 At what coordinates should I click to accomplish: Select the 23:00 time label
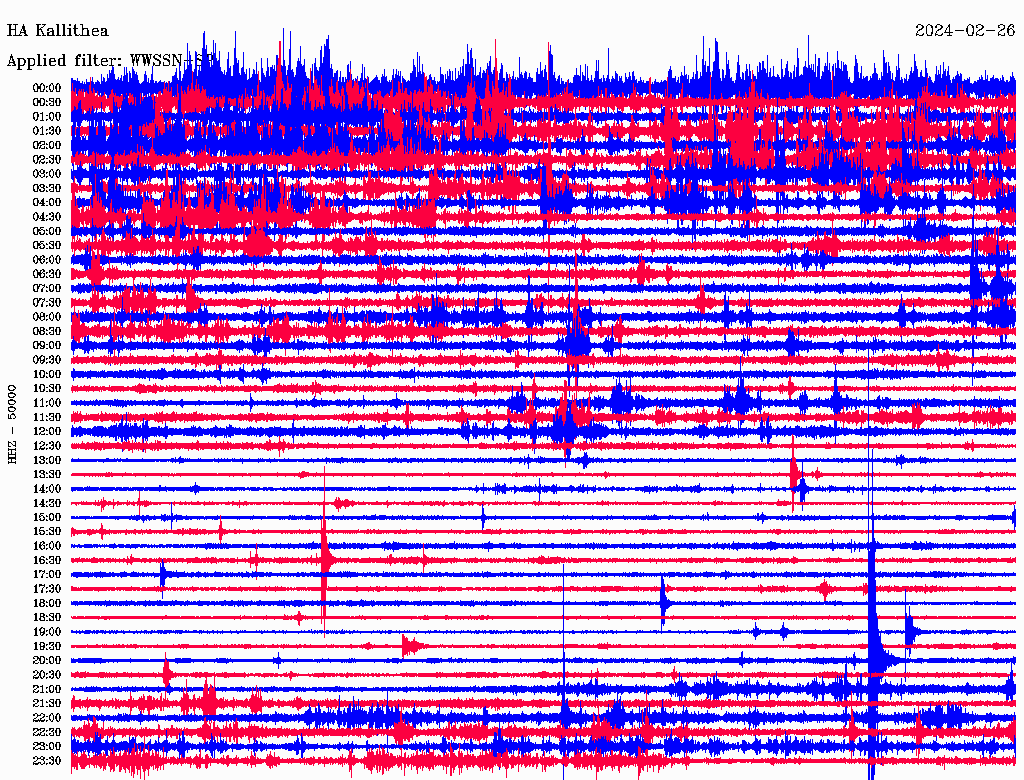(x=47, y=746)
